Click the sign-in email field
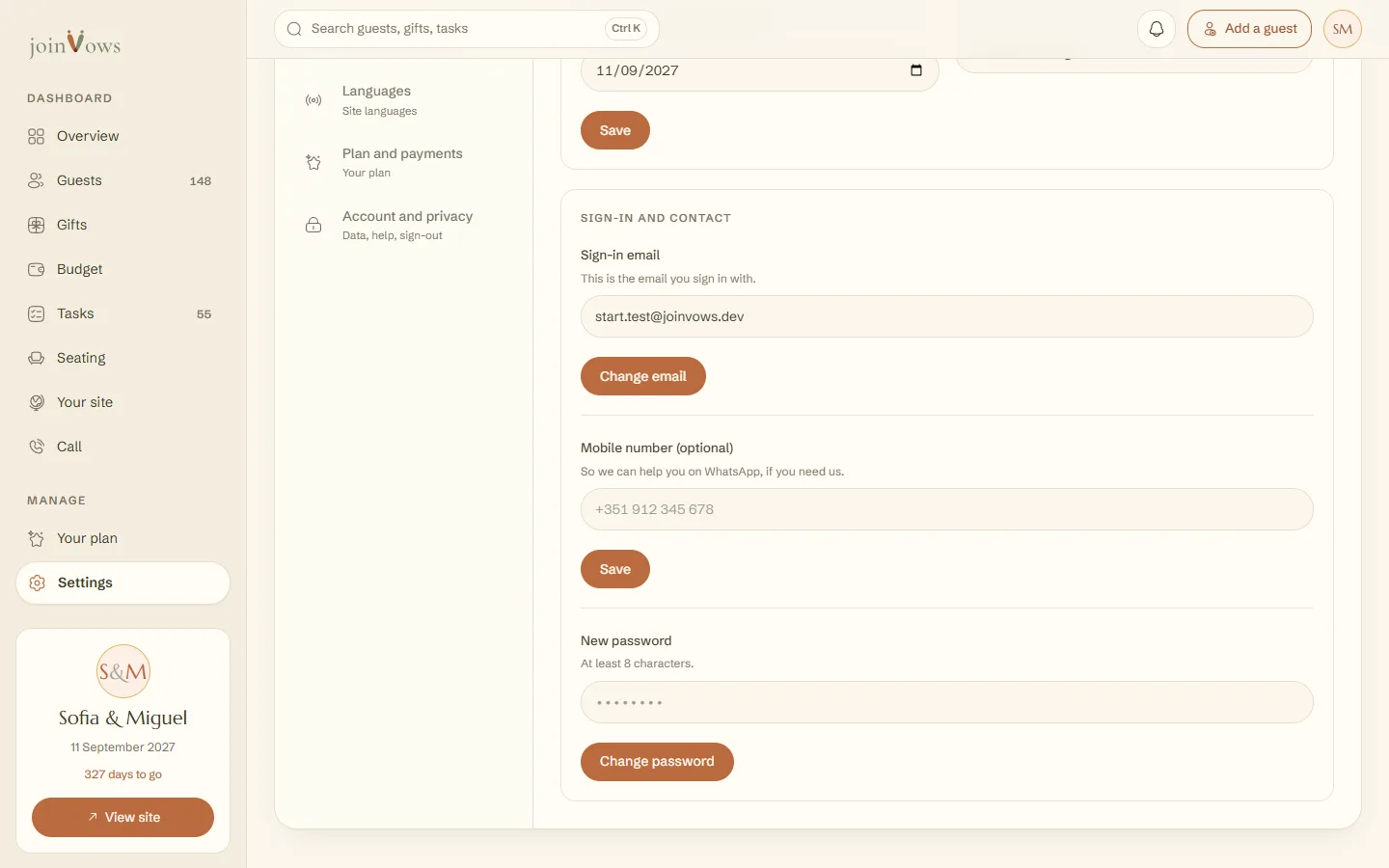This screenshot has width=1389, height=868. pyautogui.click(x=947, y=316)
